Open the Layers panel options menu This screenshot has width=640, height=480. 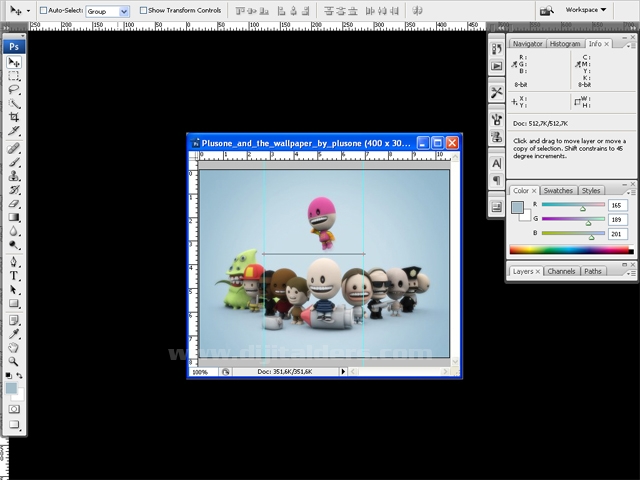click(631, 273)
